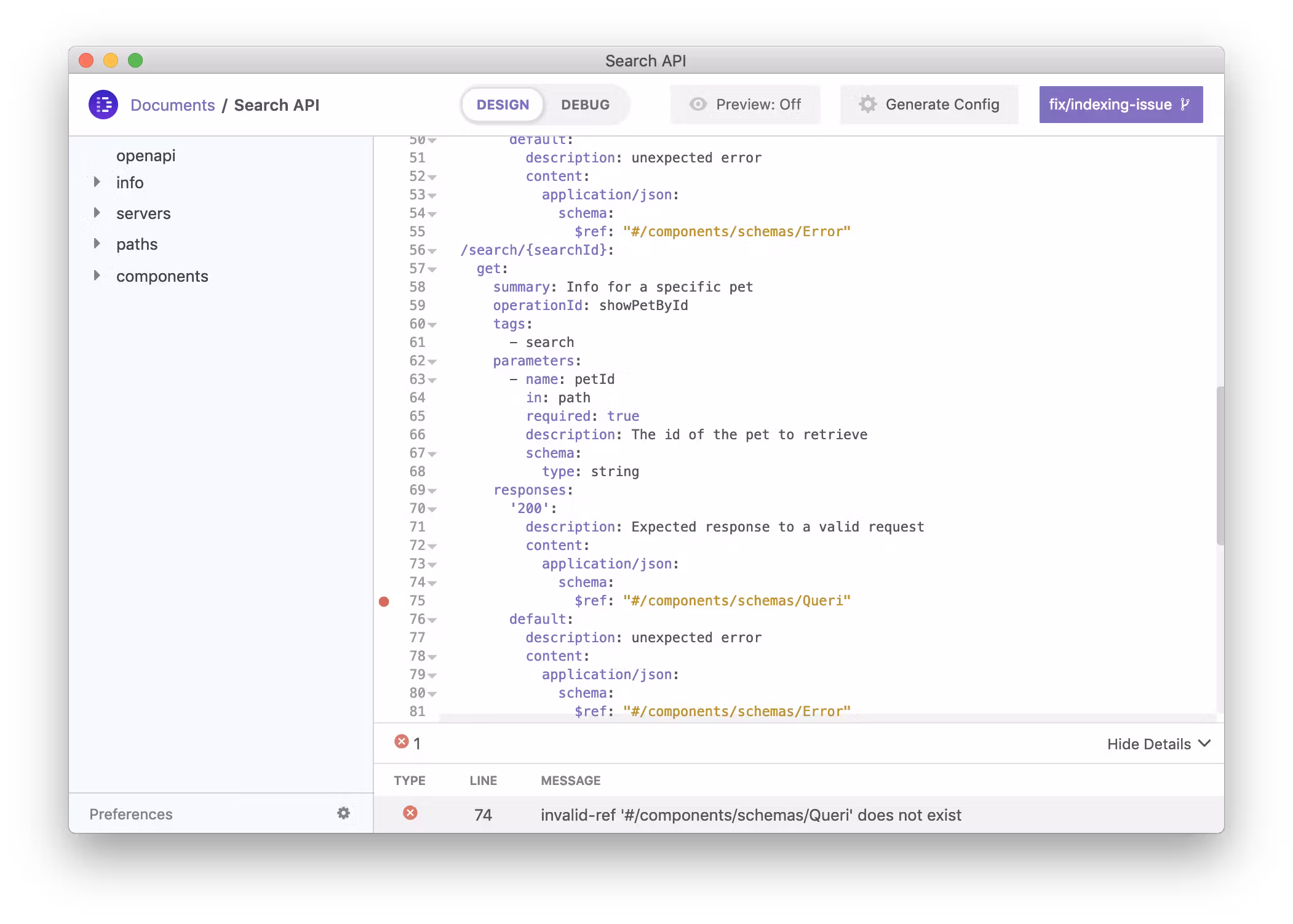Click the eye icon on Preview button
The image size is (1293, 924).
click(698, 105)
